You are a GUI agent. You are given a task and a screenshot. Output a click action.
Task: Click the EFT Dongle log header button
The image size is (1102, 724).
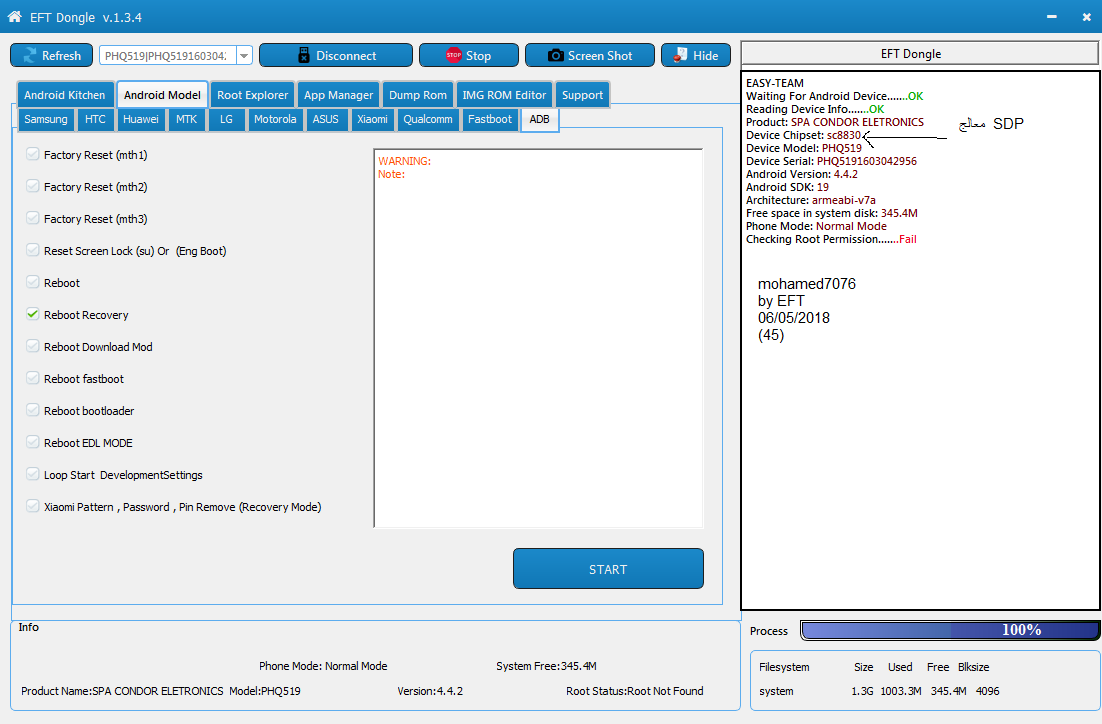[x=919, y=53]
